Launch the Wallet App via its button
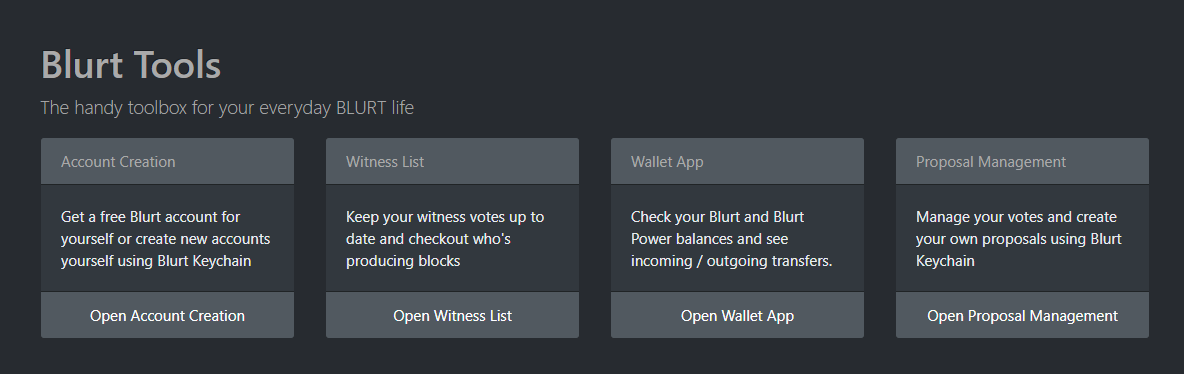Viewport: 1184px width, 374px height. tap(737, 315)
